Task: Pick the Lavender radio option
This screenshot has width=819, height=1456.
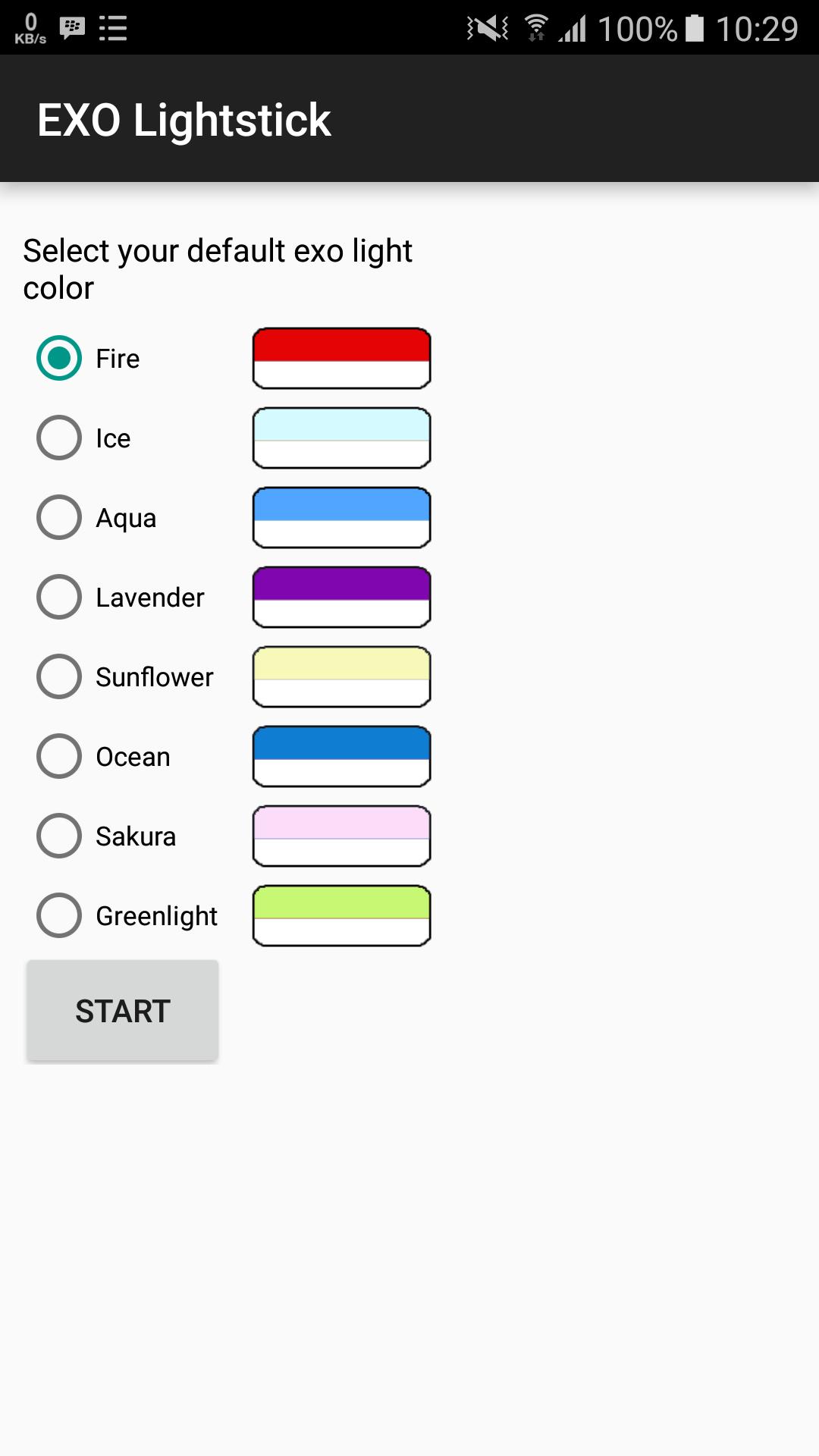Action: 59,597
